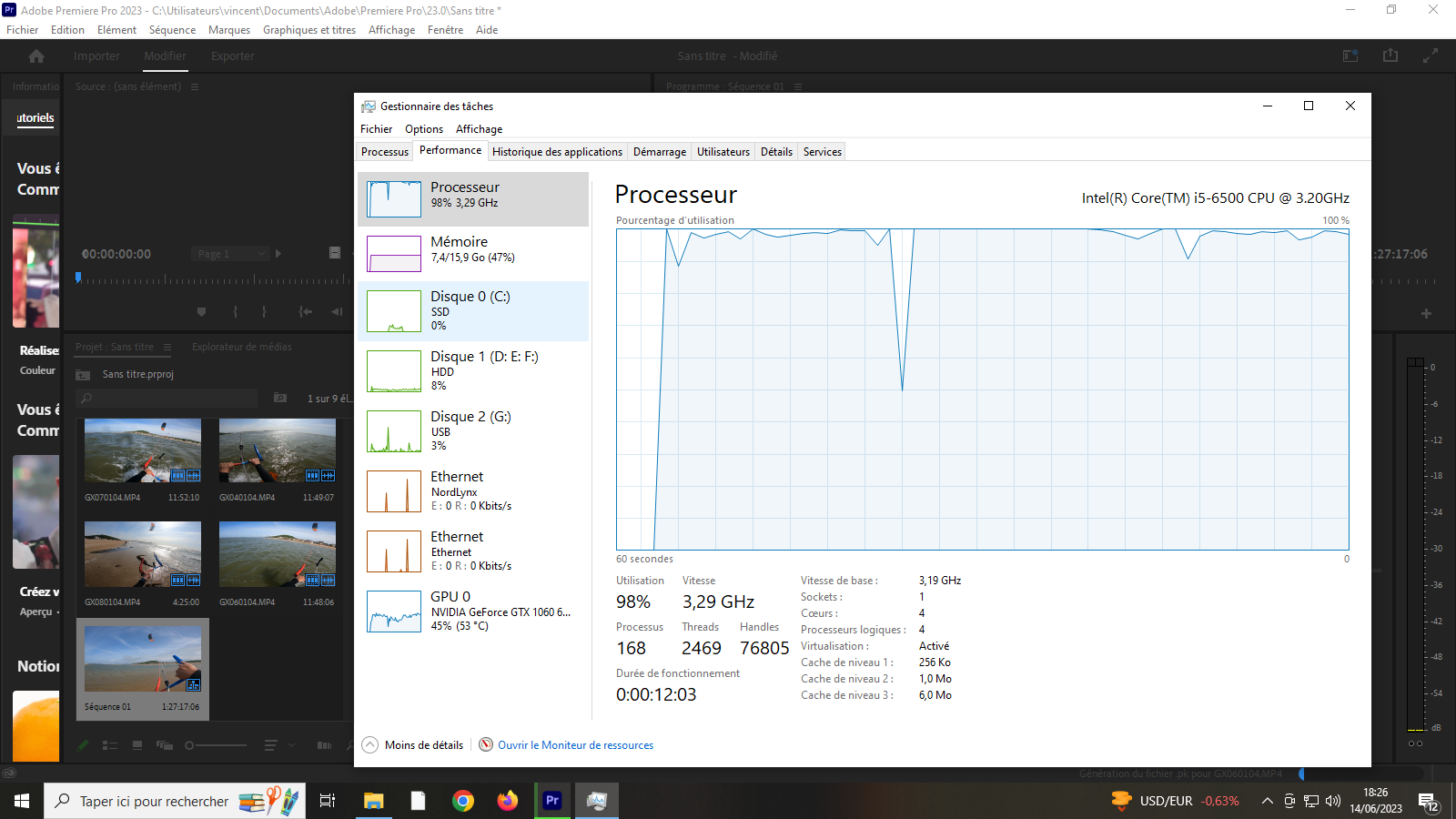The height and width of the screenshot is (819, 1456).
Task: Open the Séquence menu in Premiere
Action: (172, 30)
